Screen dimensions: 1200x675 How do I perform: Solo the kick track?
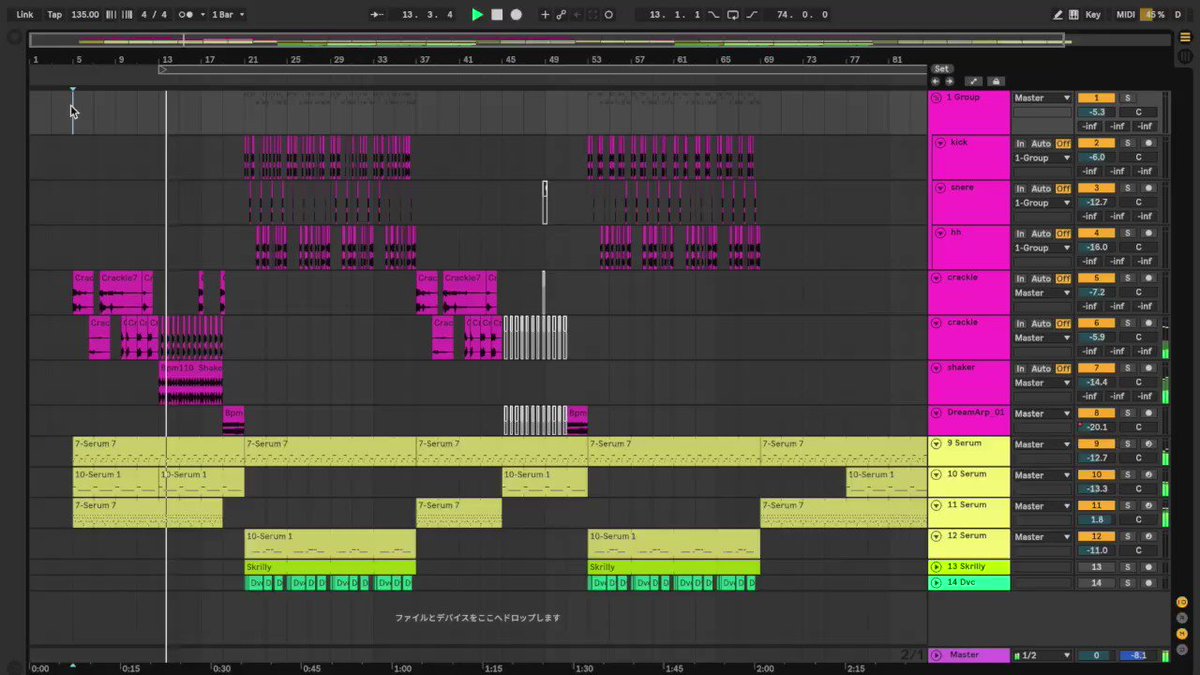click(x=1127, y=143)
